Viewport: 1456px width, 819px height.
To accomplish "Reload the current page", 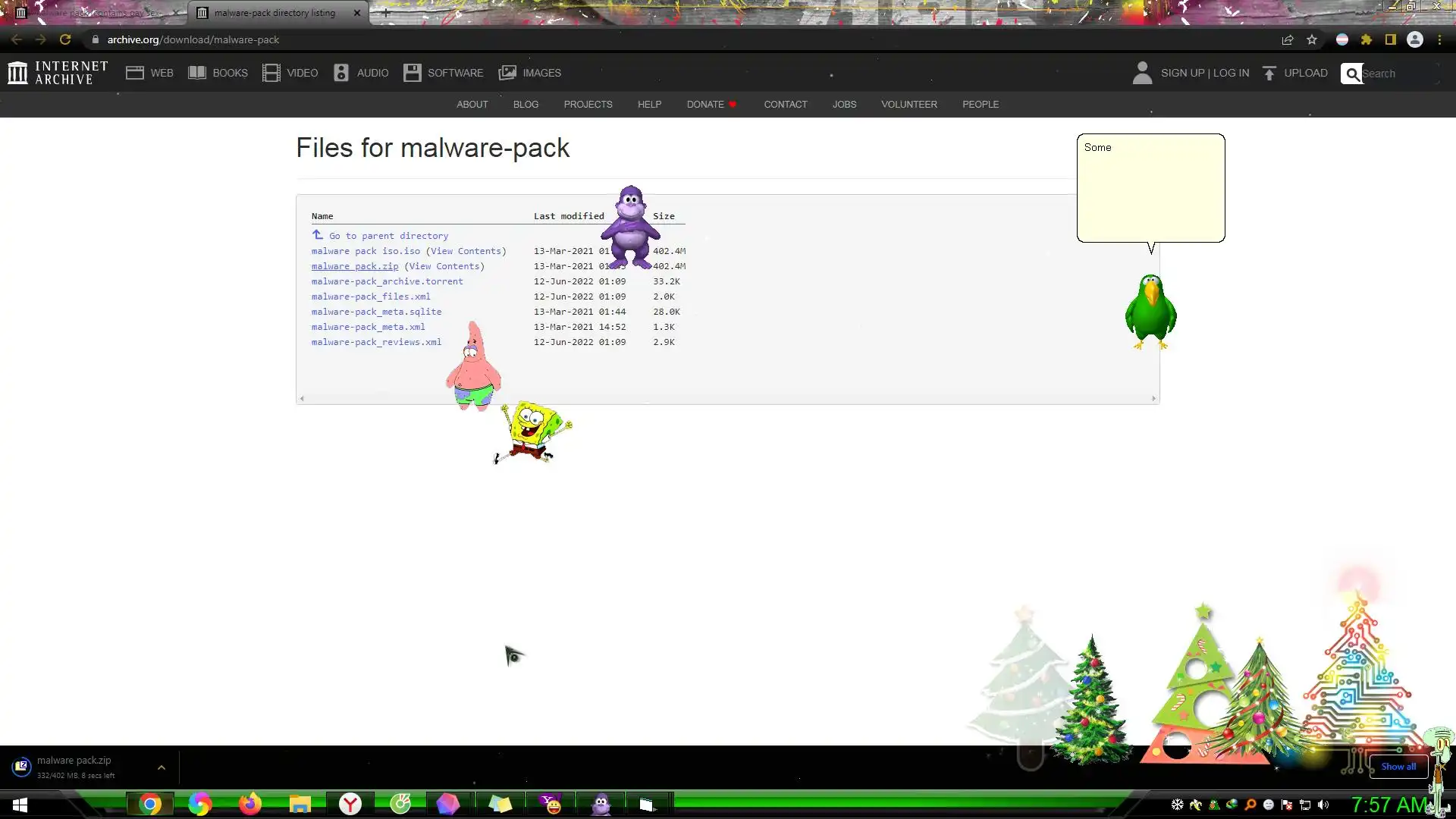I will (x=65, y=39).
